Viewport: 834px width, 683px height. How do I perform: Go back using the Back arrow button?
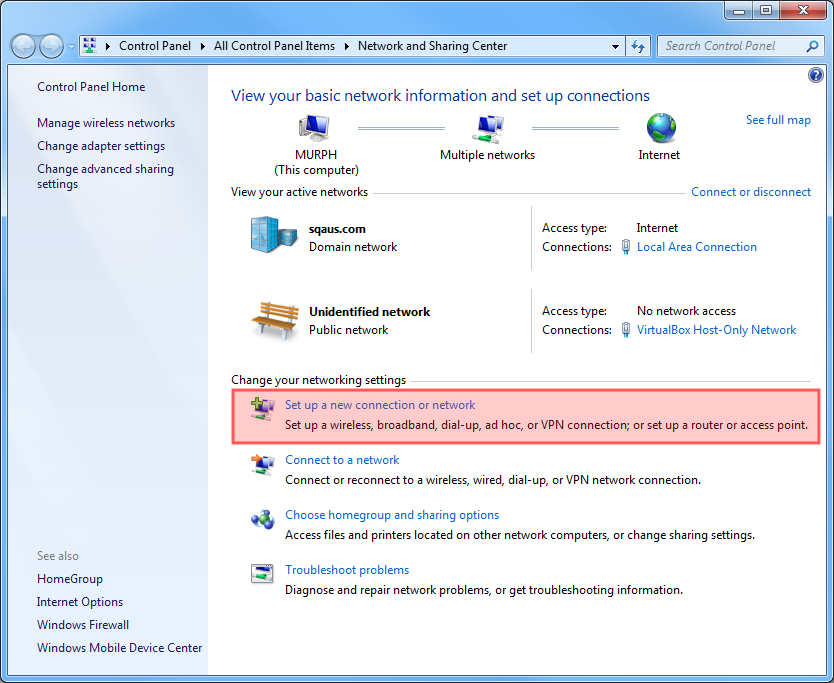coord(24,46)
